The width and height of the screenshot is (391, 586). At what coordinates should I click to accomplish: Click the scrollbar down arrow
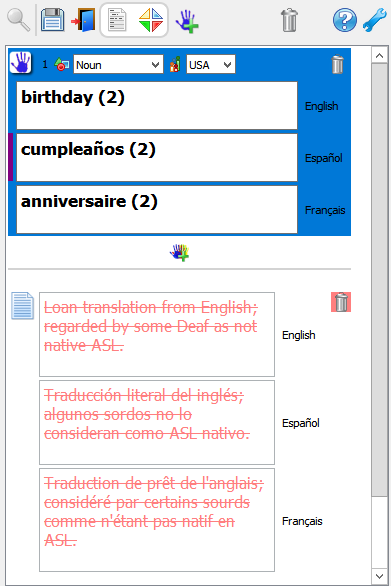point(379,576)
